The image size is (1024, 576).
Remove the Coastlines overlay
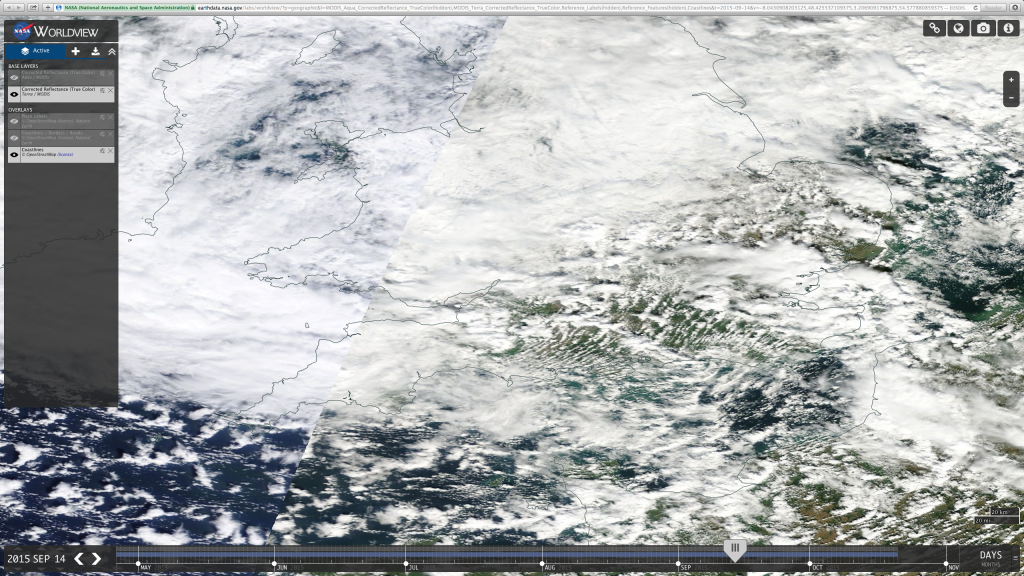coord(110,151)
